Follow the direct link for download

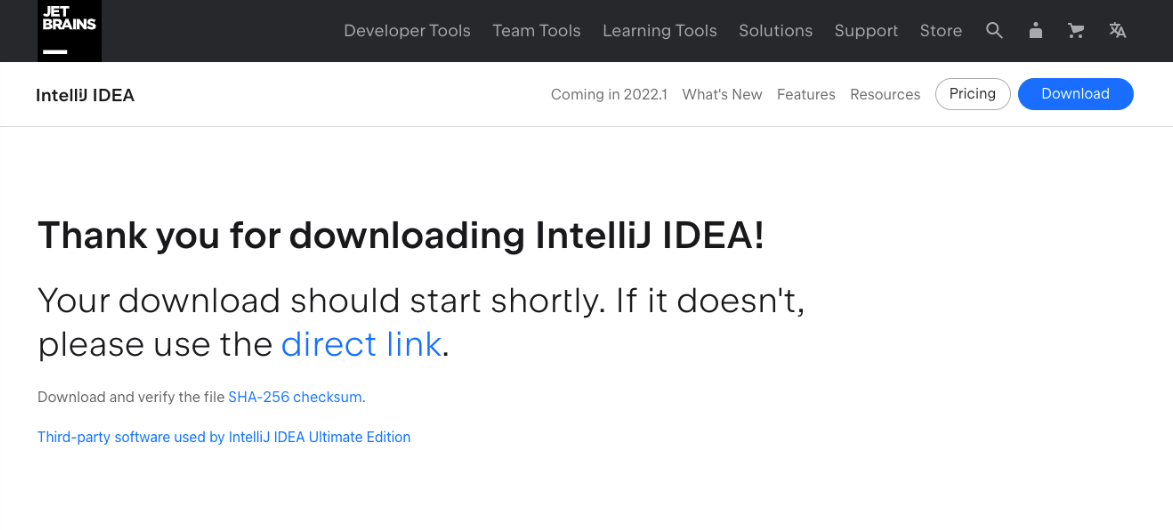point(361,344)
